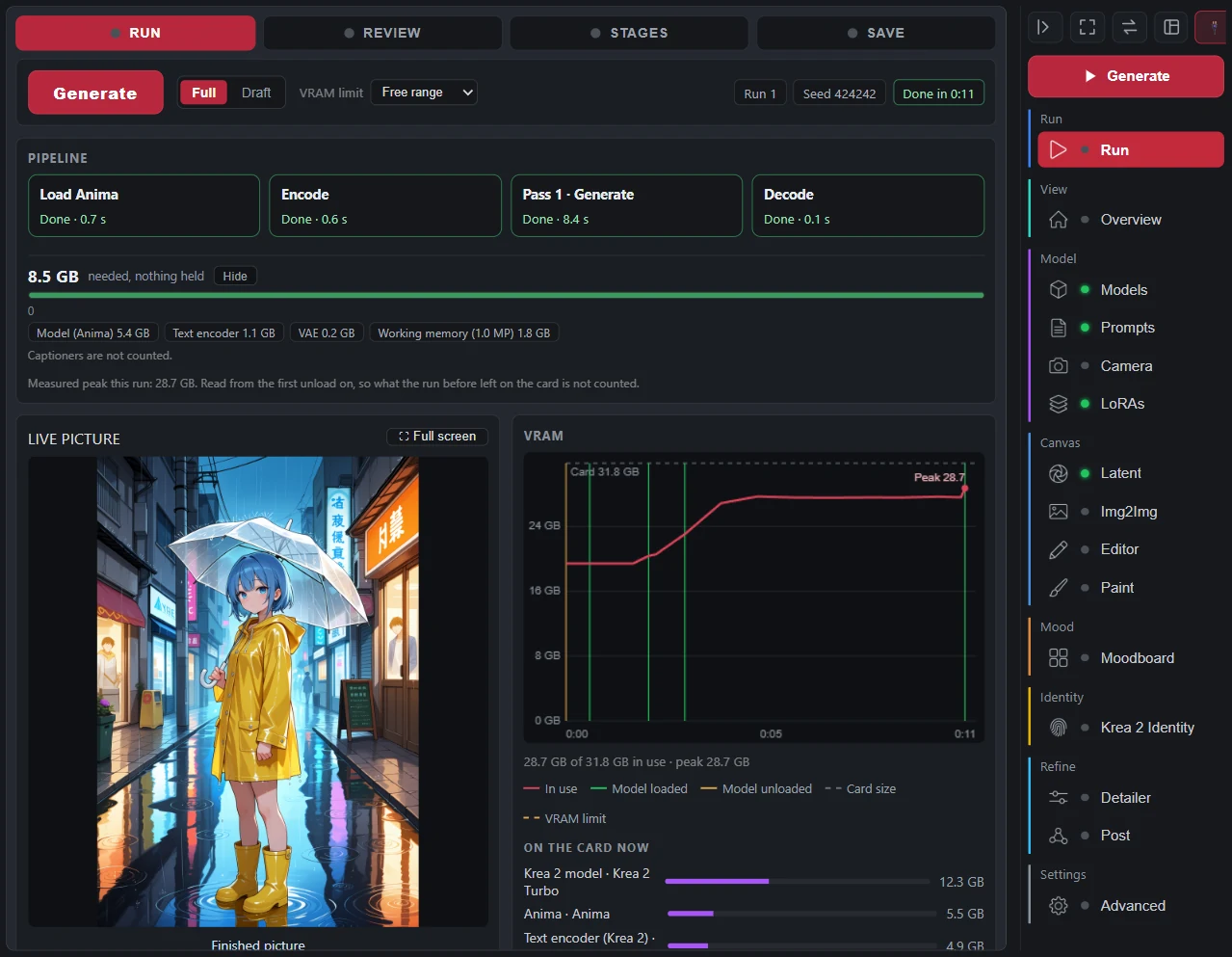Open the live picture Full screen view
The height and width of the screenshot is (957, 1232).
[437, 437]
